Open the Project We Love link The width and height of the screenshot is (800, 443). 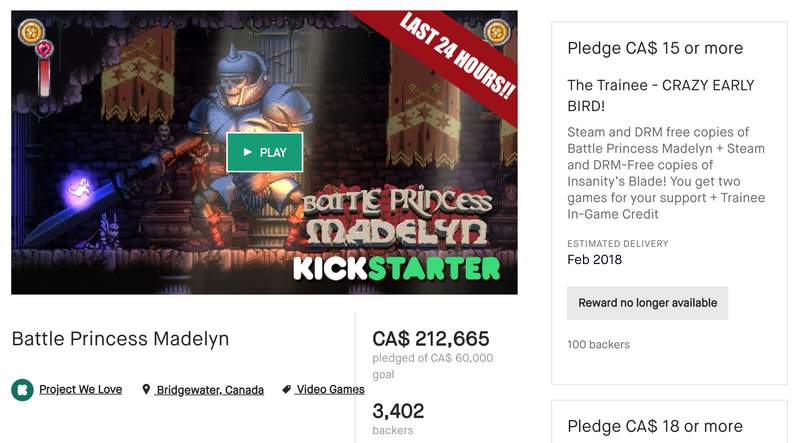(80, 390)
